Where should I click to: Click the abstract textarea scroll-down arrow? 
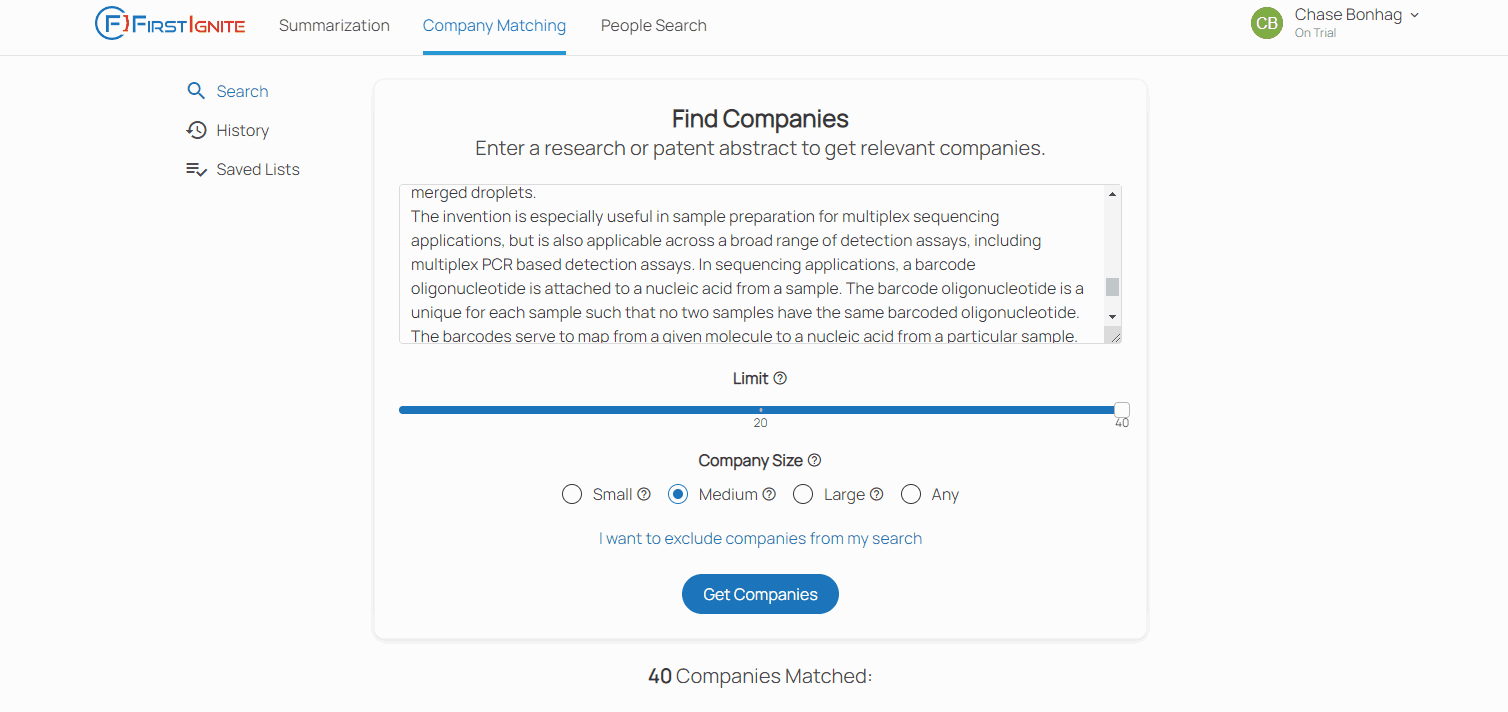pos(1112,317)
